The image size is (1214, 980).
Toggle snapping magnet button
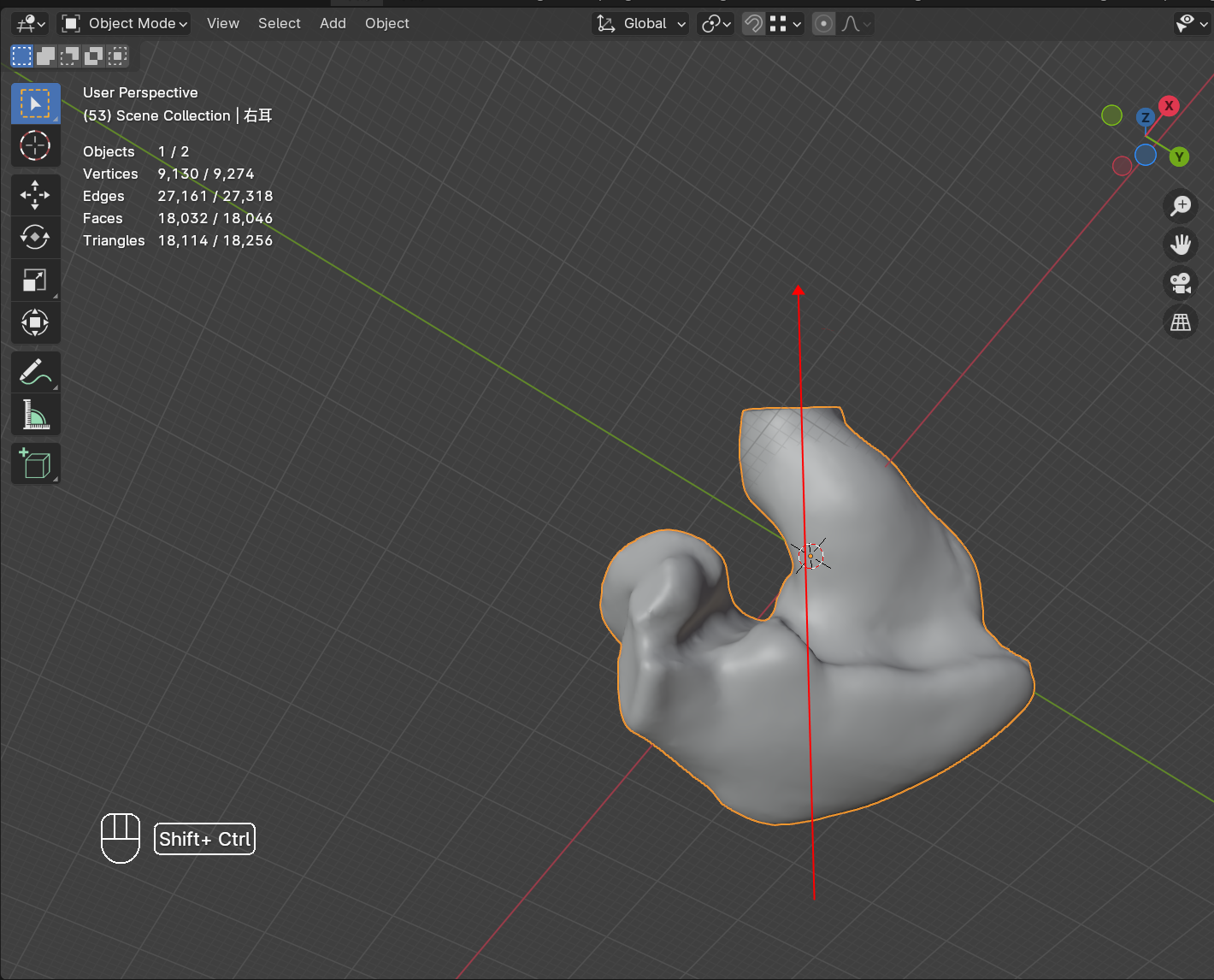point(753,24)
